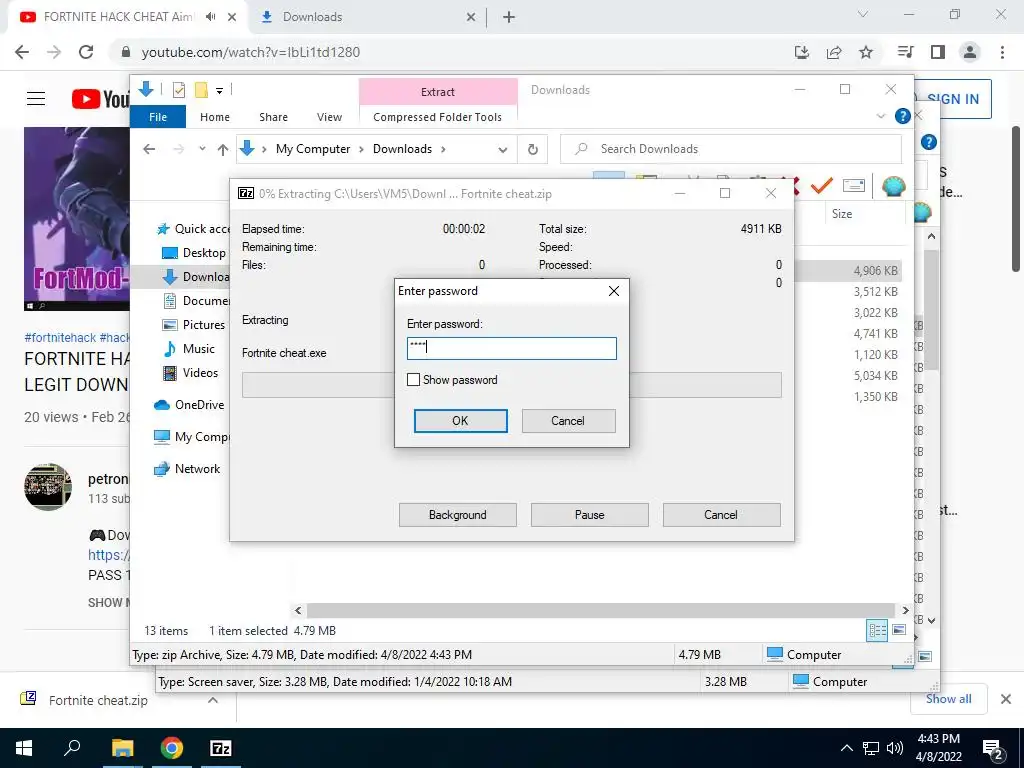Select Pictures in the navigation pane
The image size is (1024, 768).
point(193,325)
